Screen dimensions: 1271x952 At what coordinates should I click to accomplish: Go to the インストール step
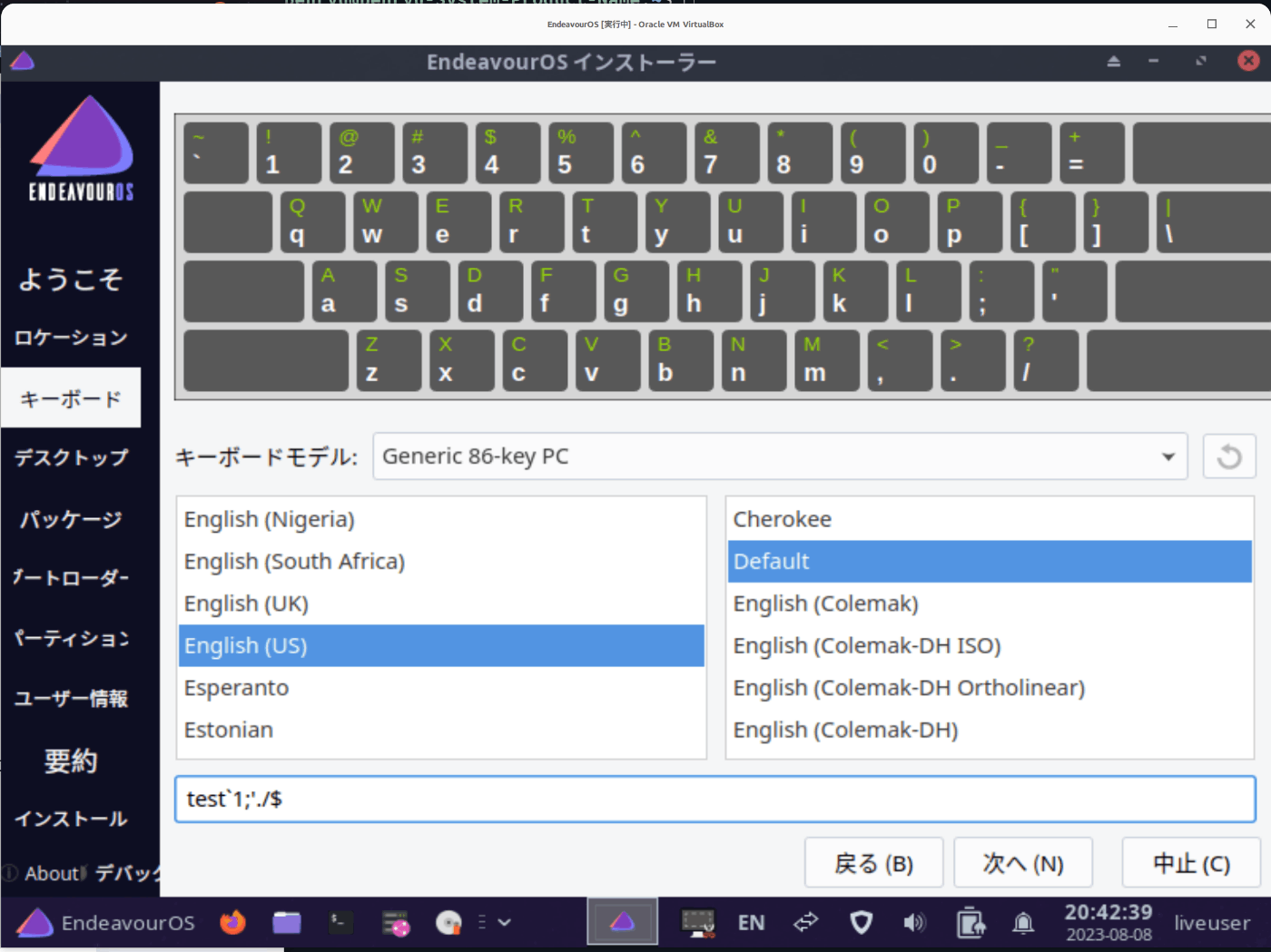click(x=71, y=819)
